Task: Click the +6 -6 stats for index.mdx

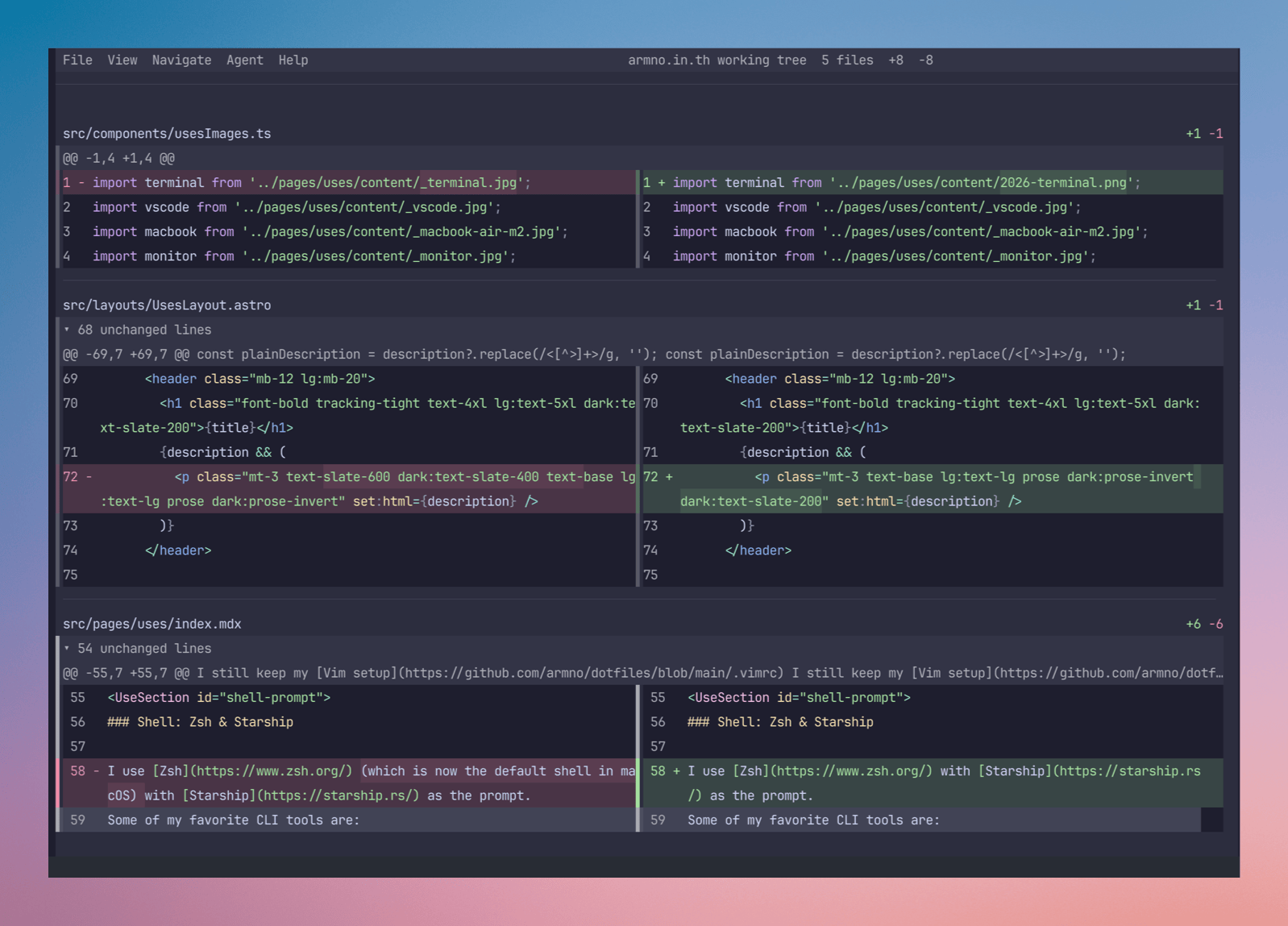Action: (1204, 625)
